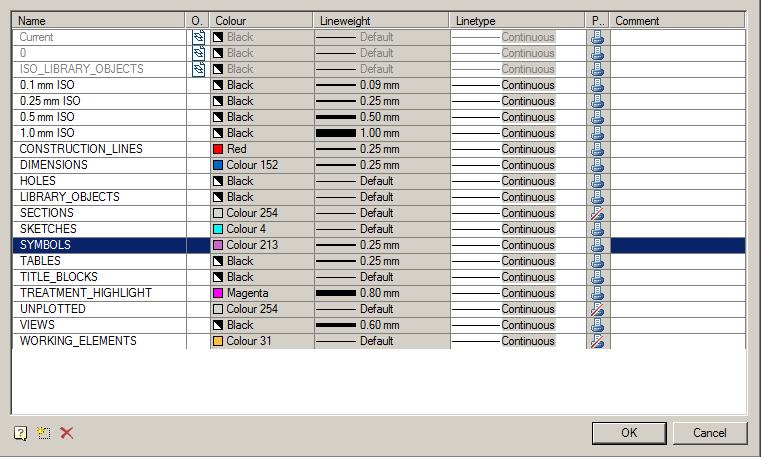Screen dimensions: 761x457
Task: Click the Colour 213 swatch for SYMBOLS
Action: [x=218, y=245]
